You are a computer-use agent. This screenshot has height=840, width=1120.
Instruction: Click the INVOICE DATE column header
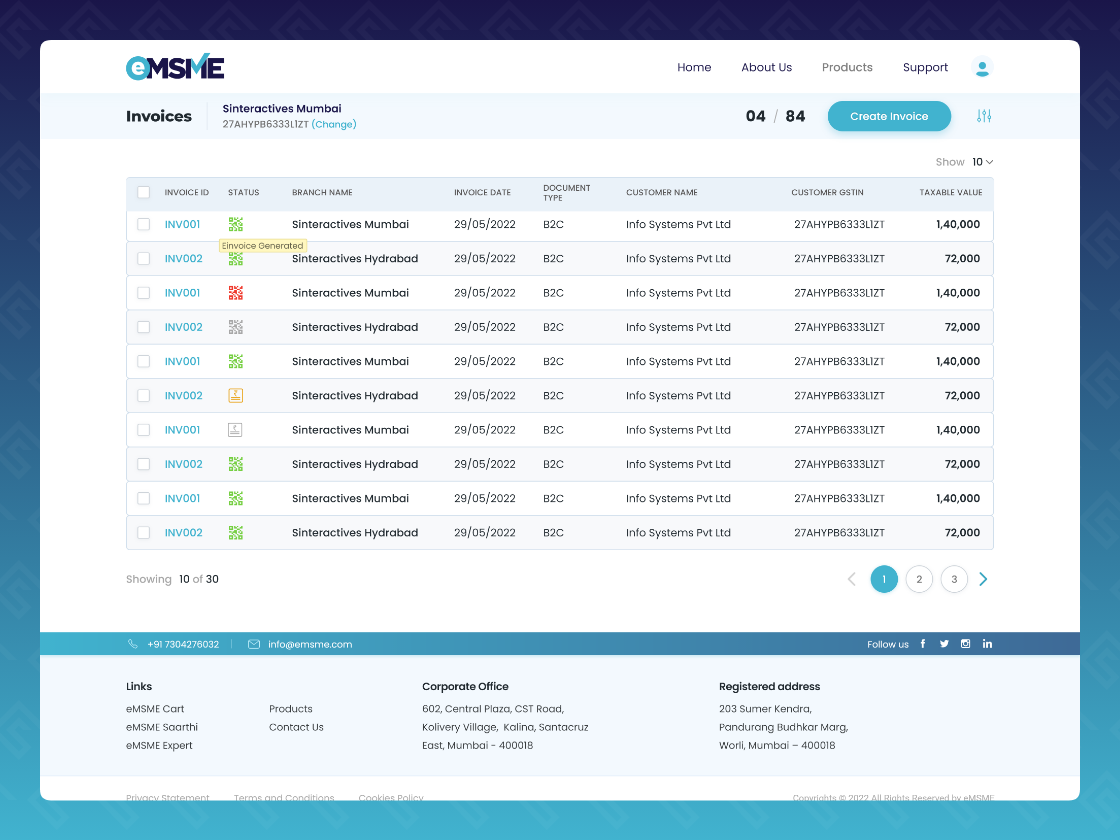[x=482, y=192]
